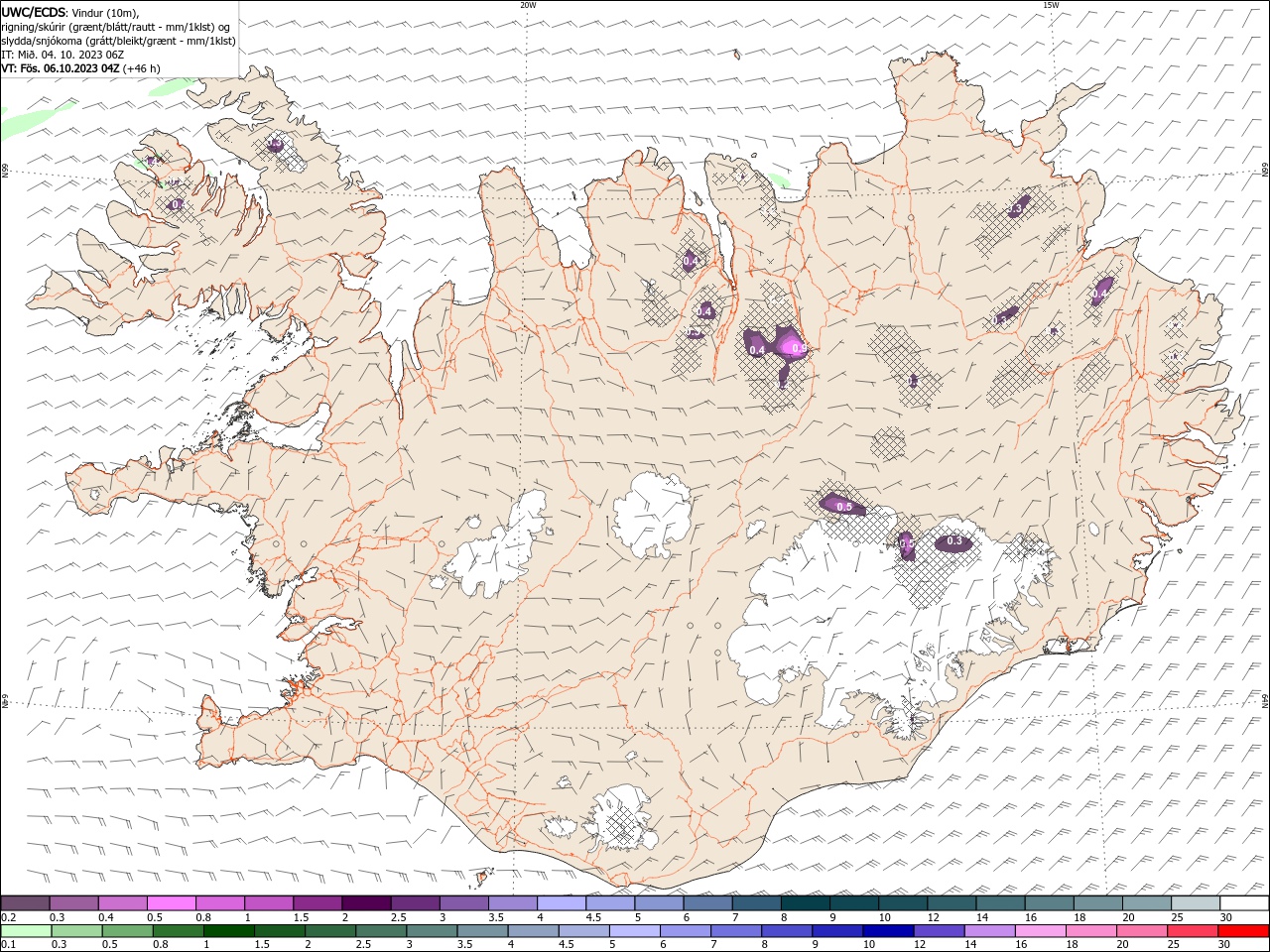This screenshot has width=1270, height=952.
Task: Click the 64N latitude label on right edge
Action: pyautogui.click(x=1265, y=700)
